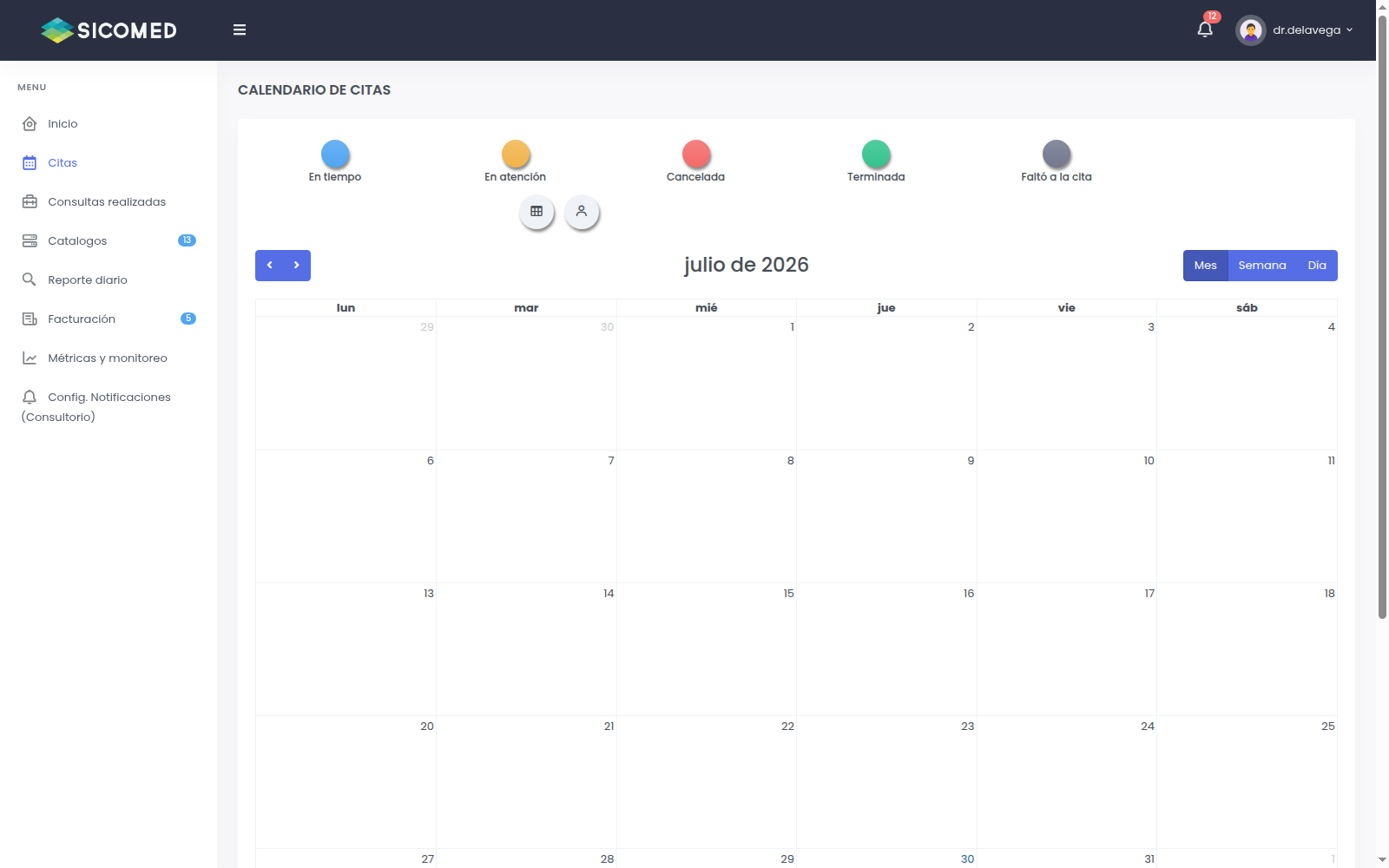Viewport: 1389px width, 868px height.
Task: Select day 10 in the calendar
Action: [x=1067, y=516]
